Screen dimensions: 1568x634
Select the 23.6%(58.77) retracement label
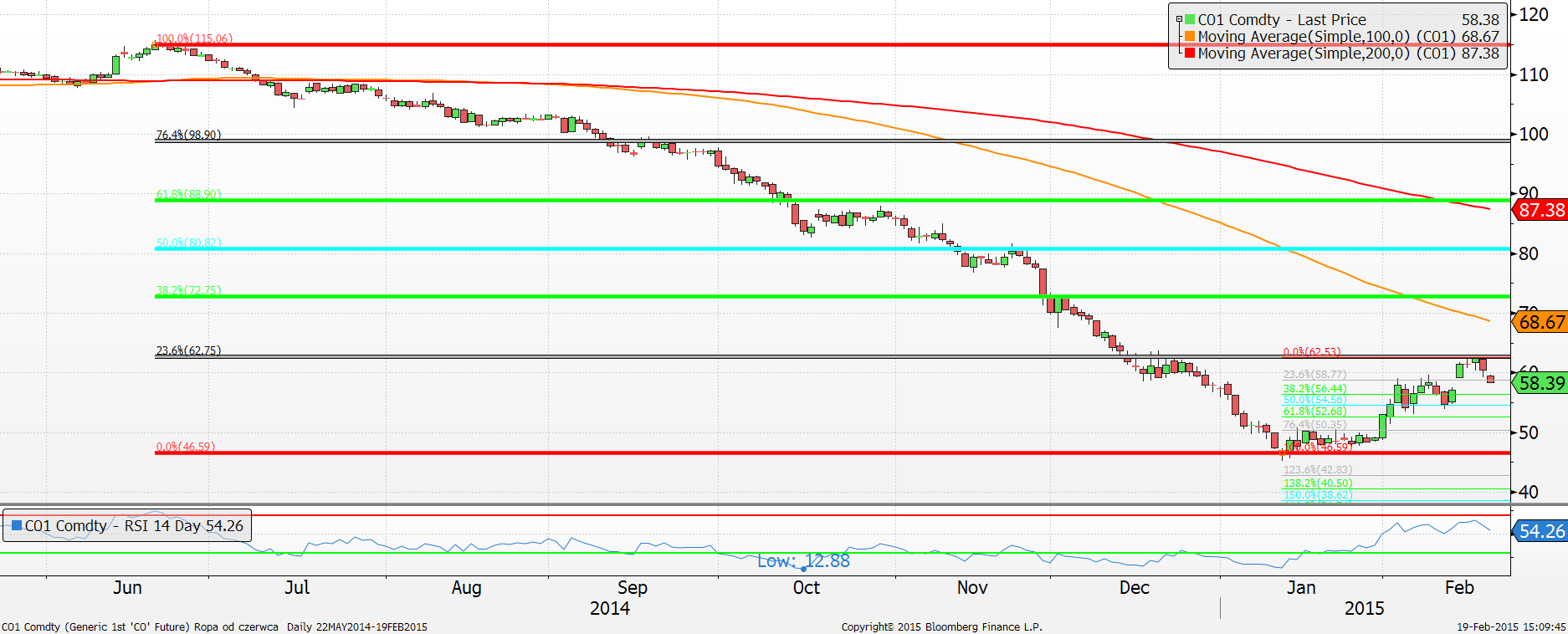1314,375
